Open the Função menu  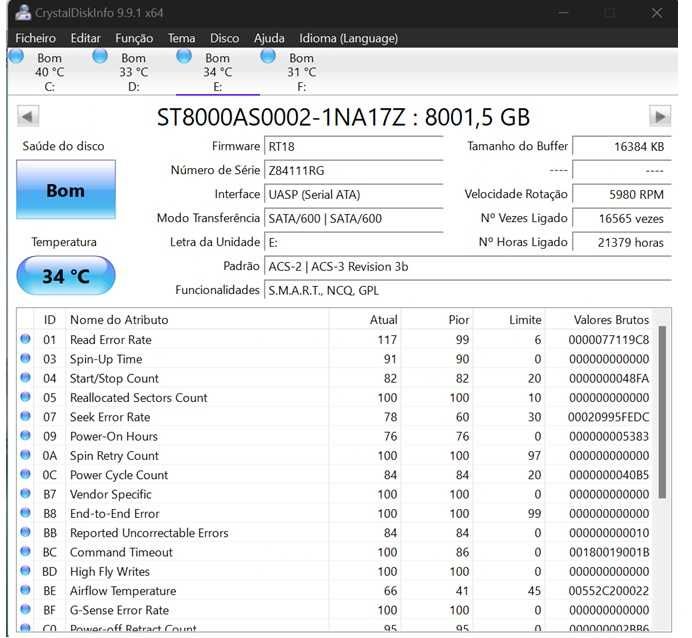(x=134, y=38)
